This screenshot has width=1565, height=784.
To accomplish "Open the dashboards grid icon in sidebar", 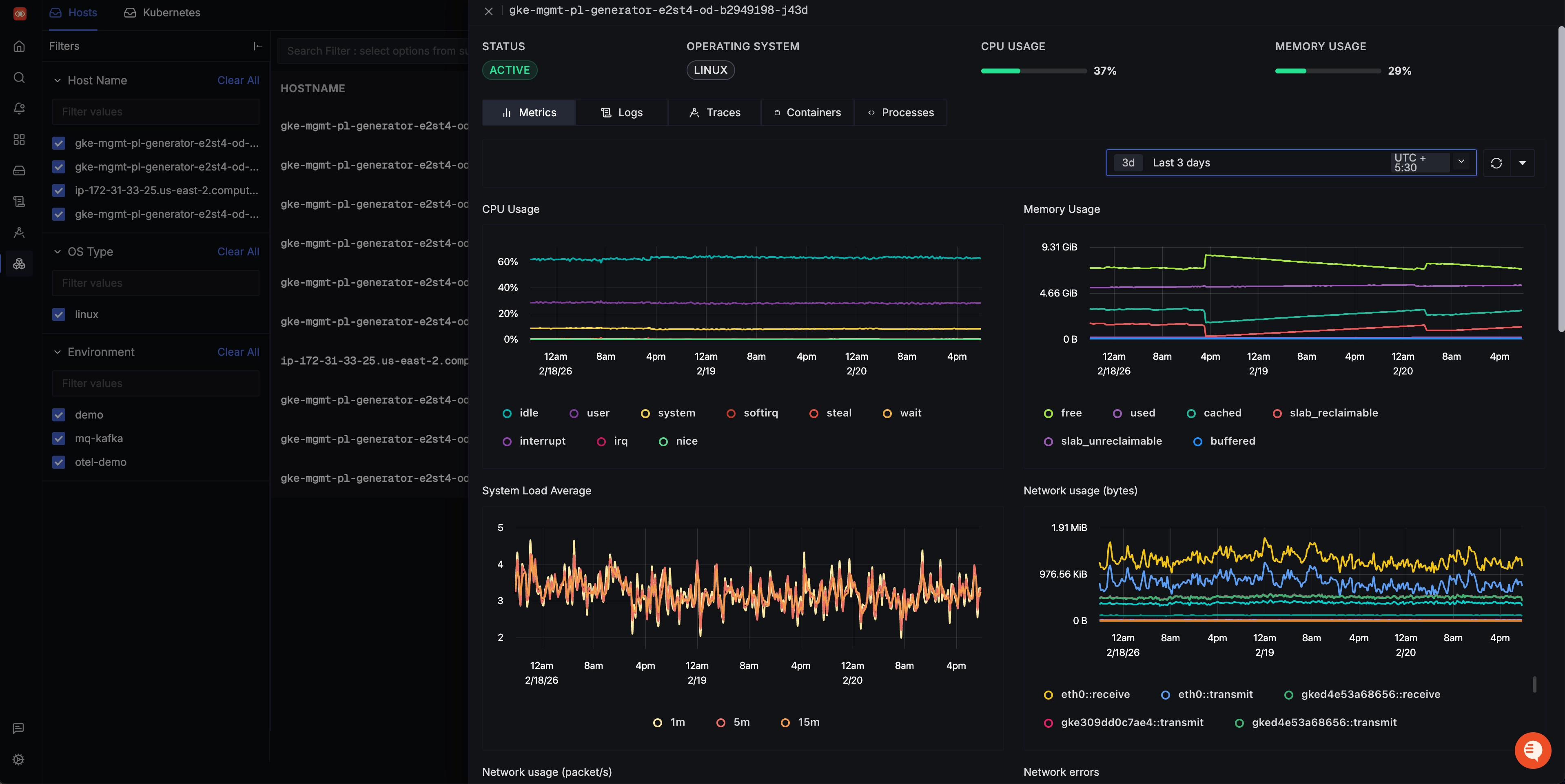I will (x=19, y=140).
